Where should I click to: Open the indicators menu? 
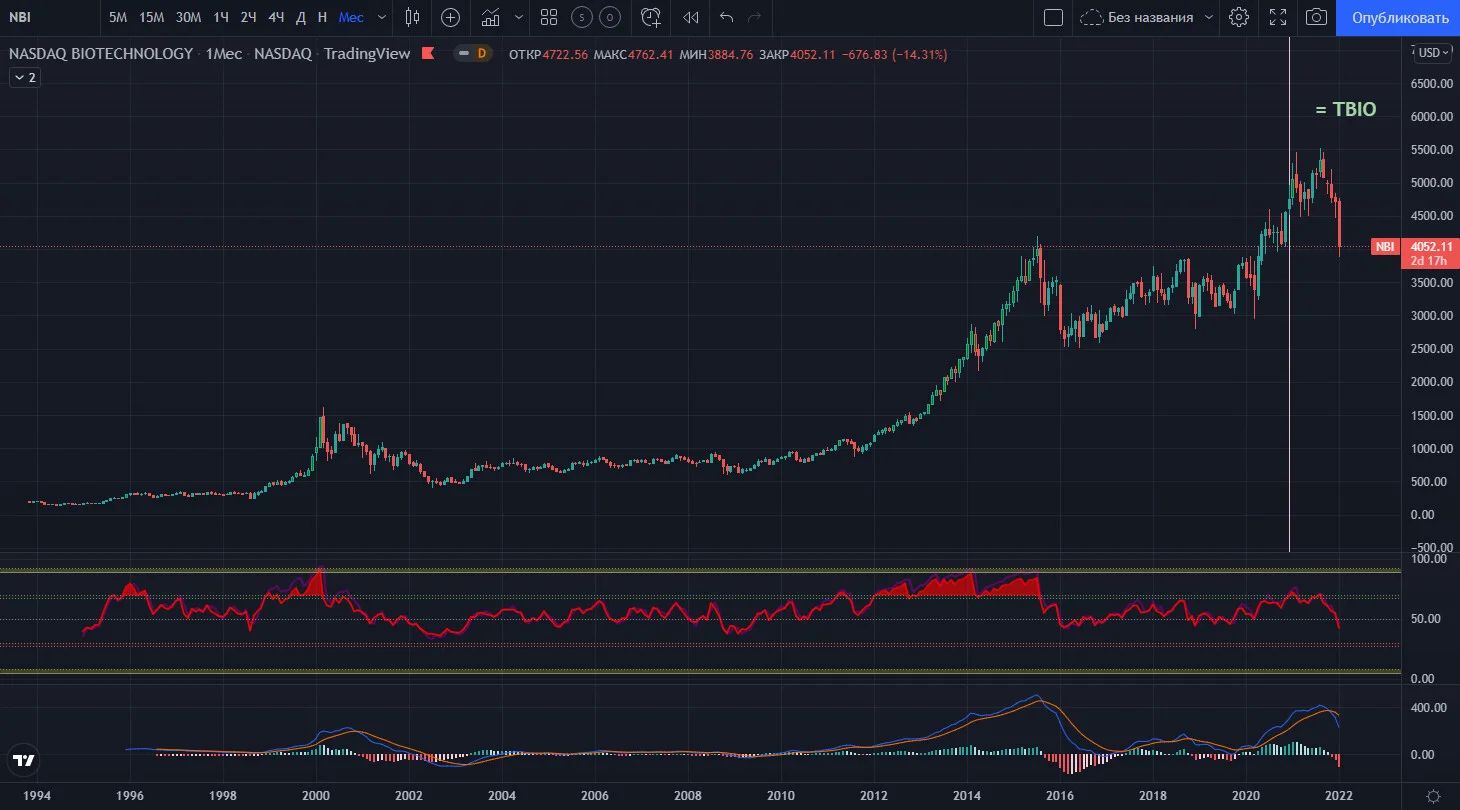pyautogui.click(x=491, y=17)
